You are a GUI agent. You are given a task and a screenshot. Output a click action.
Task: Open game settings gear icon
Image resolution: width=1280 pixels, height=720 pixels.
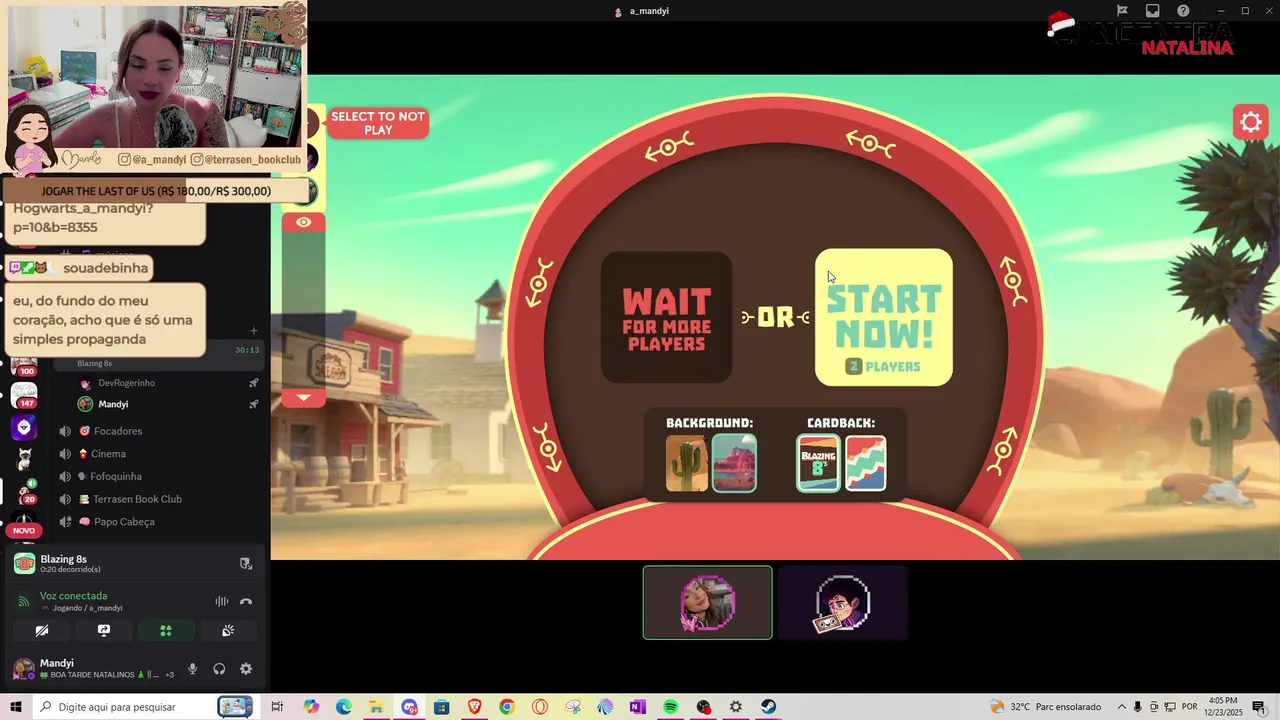(x=1251, y=123)
